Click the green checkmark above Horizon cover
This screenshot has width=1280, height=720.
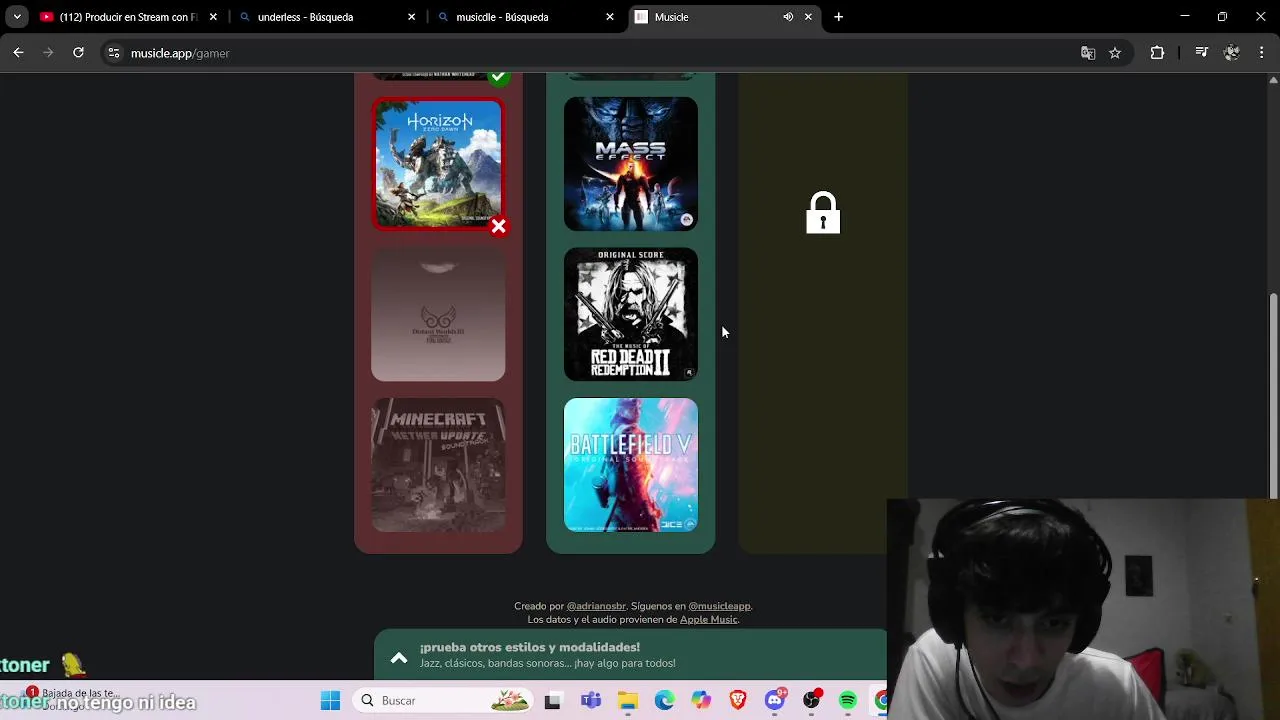click(x=498, y=77)
